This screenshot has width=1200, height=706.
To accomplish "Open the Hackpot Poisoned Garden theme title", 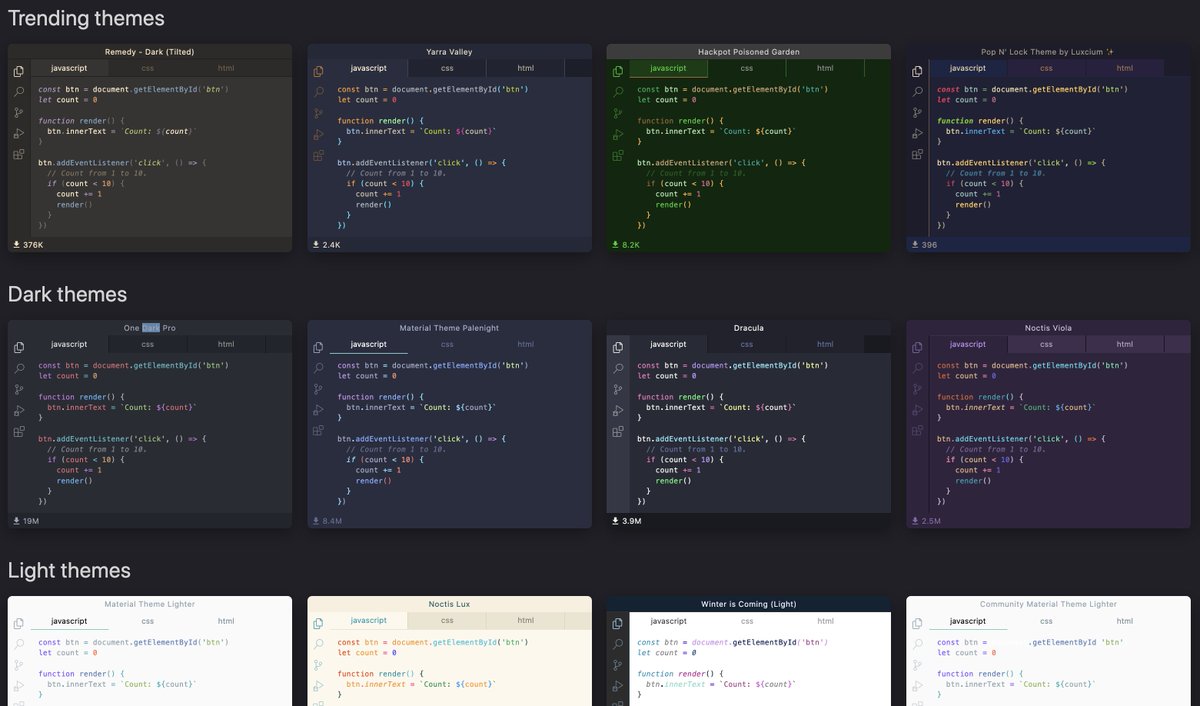I will [x=749, y=51].
